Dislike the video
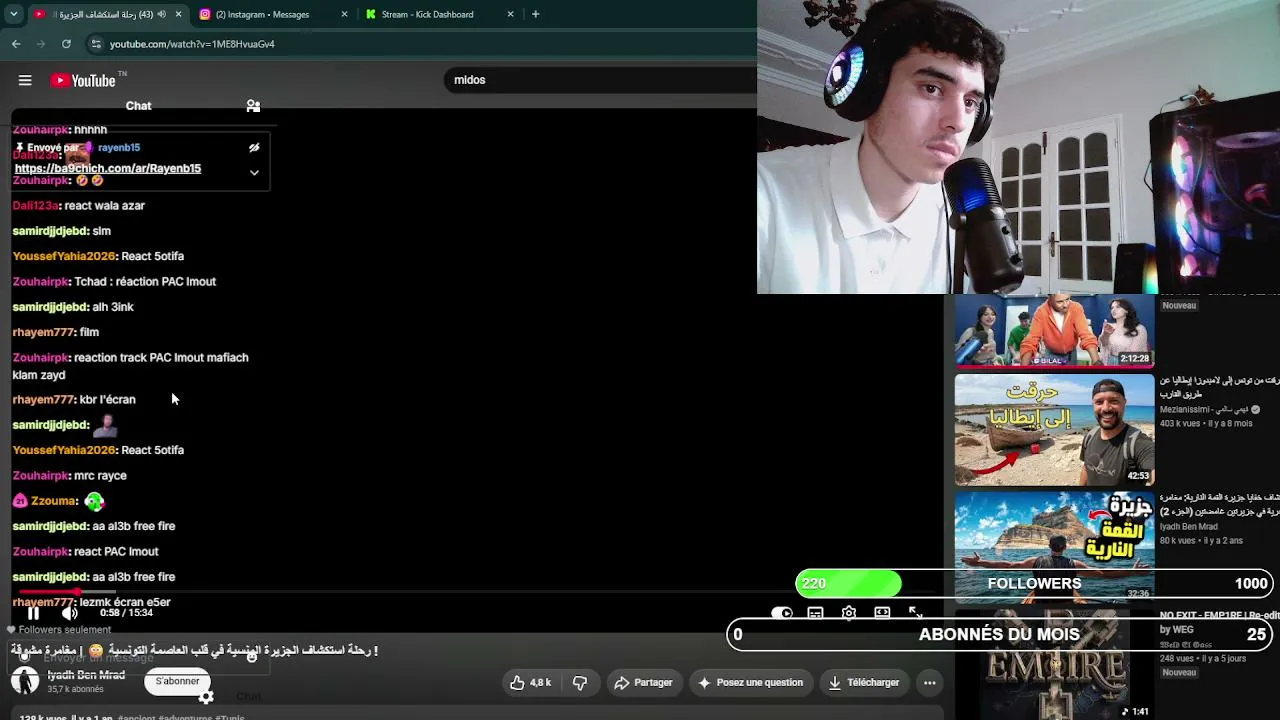The image size is (1280, 720). pyautogui.click(x=580, y=683)
